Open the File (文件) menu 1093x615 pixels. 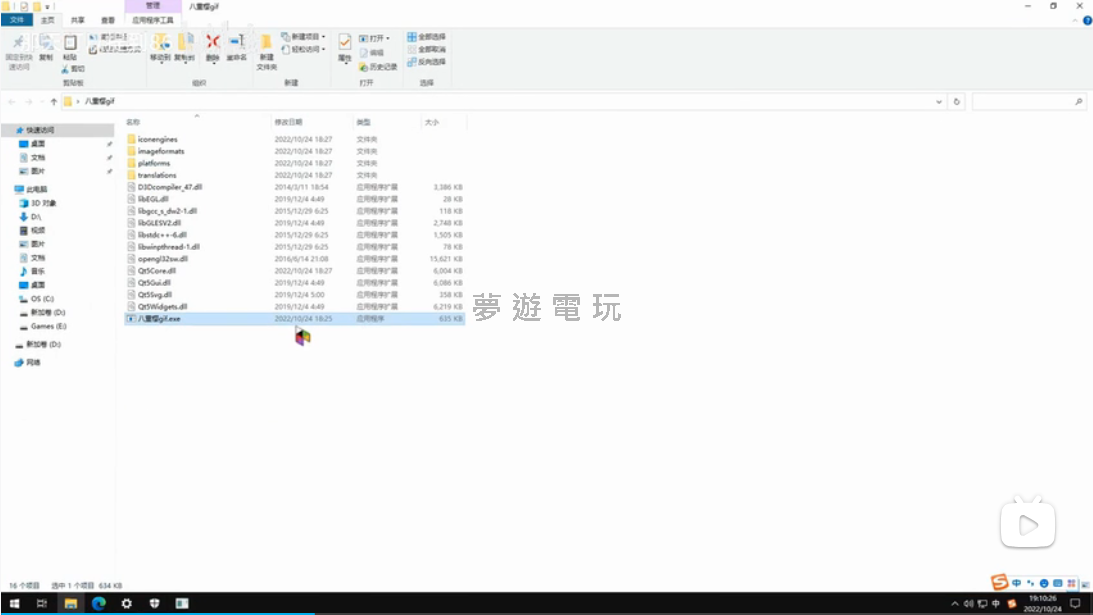click(17, 19)
